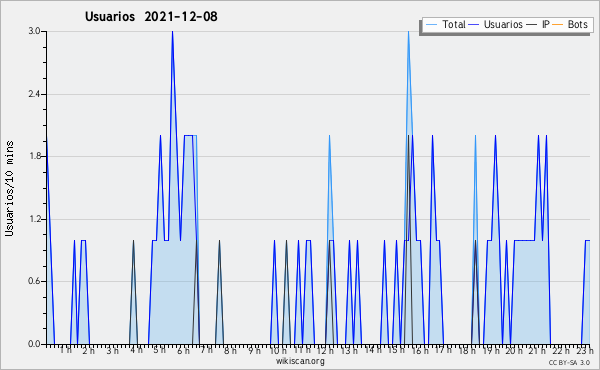Click the '22 h' x-axis label
The image size is (600, 370).
[562, 350]
